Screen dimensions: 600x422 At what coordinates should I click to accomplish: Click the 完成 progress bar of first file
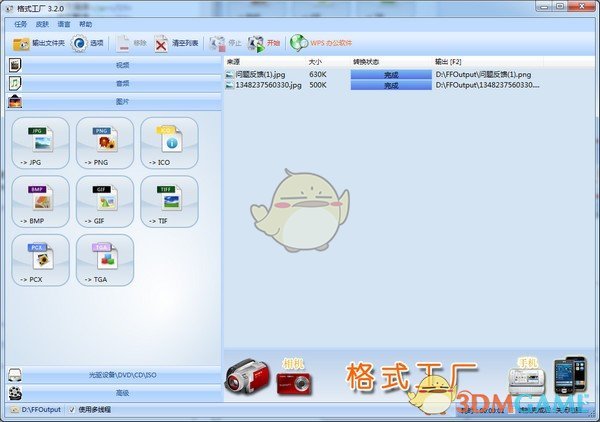390,74
